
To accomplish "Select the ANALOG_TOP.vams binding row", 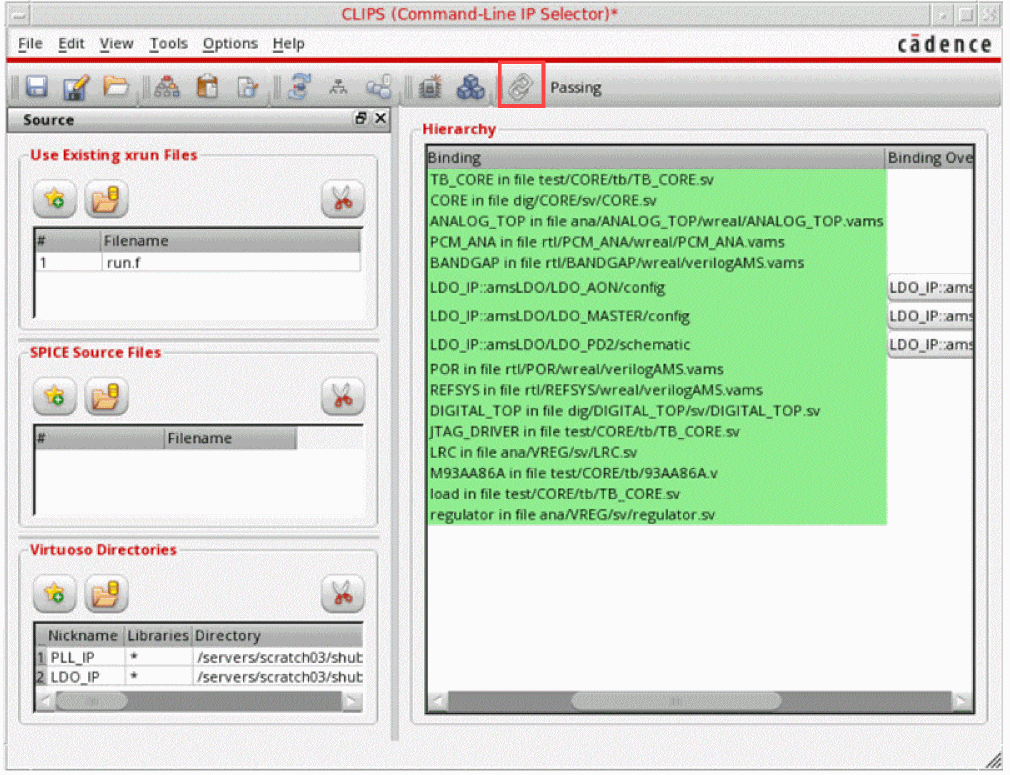I will (x=657, y=222).
